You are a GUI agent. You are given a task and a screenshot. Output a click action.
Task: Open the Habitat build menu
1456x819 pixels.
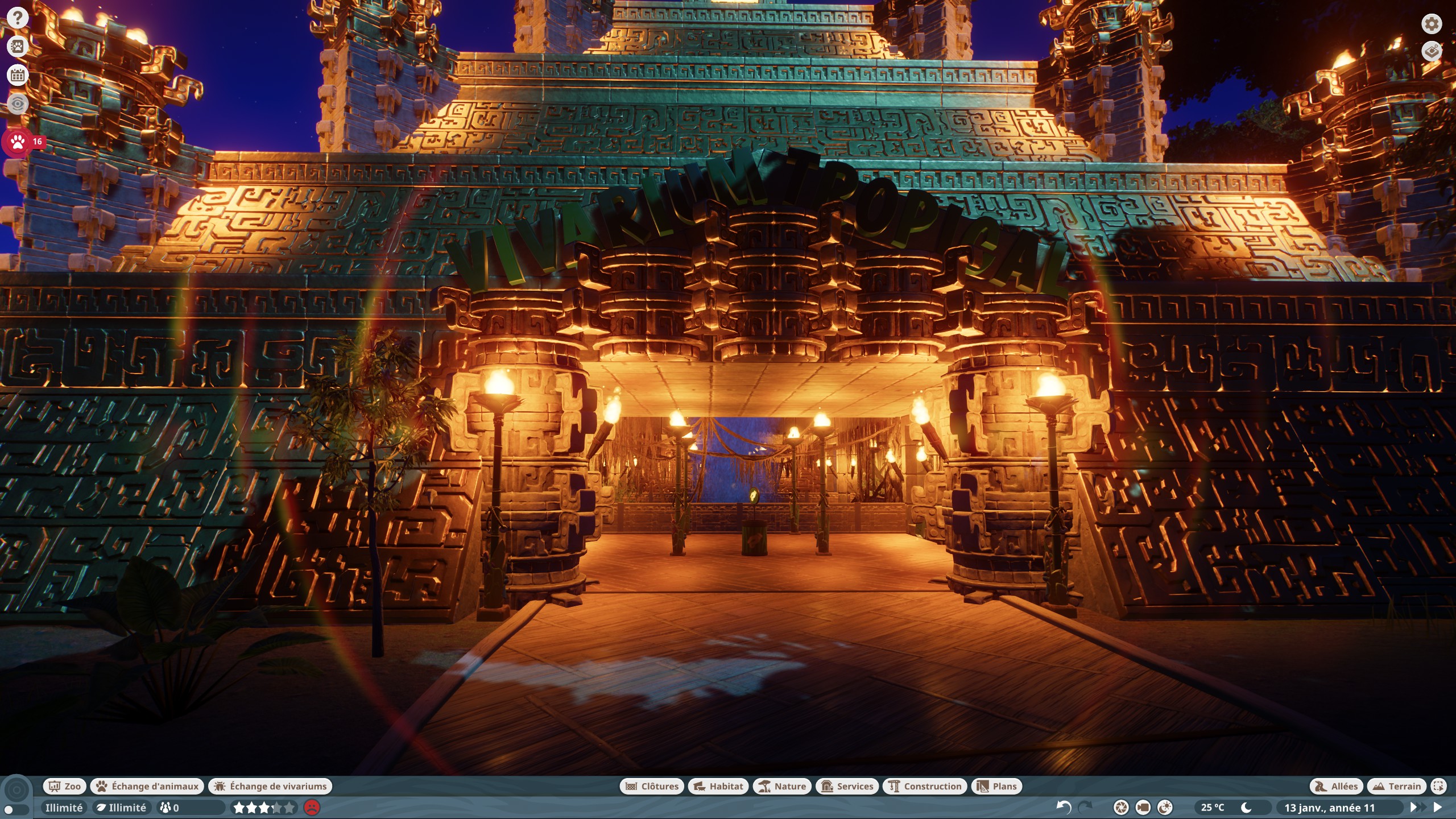click(x=718, y=786)
